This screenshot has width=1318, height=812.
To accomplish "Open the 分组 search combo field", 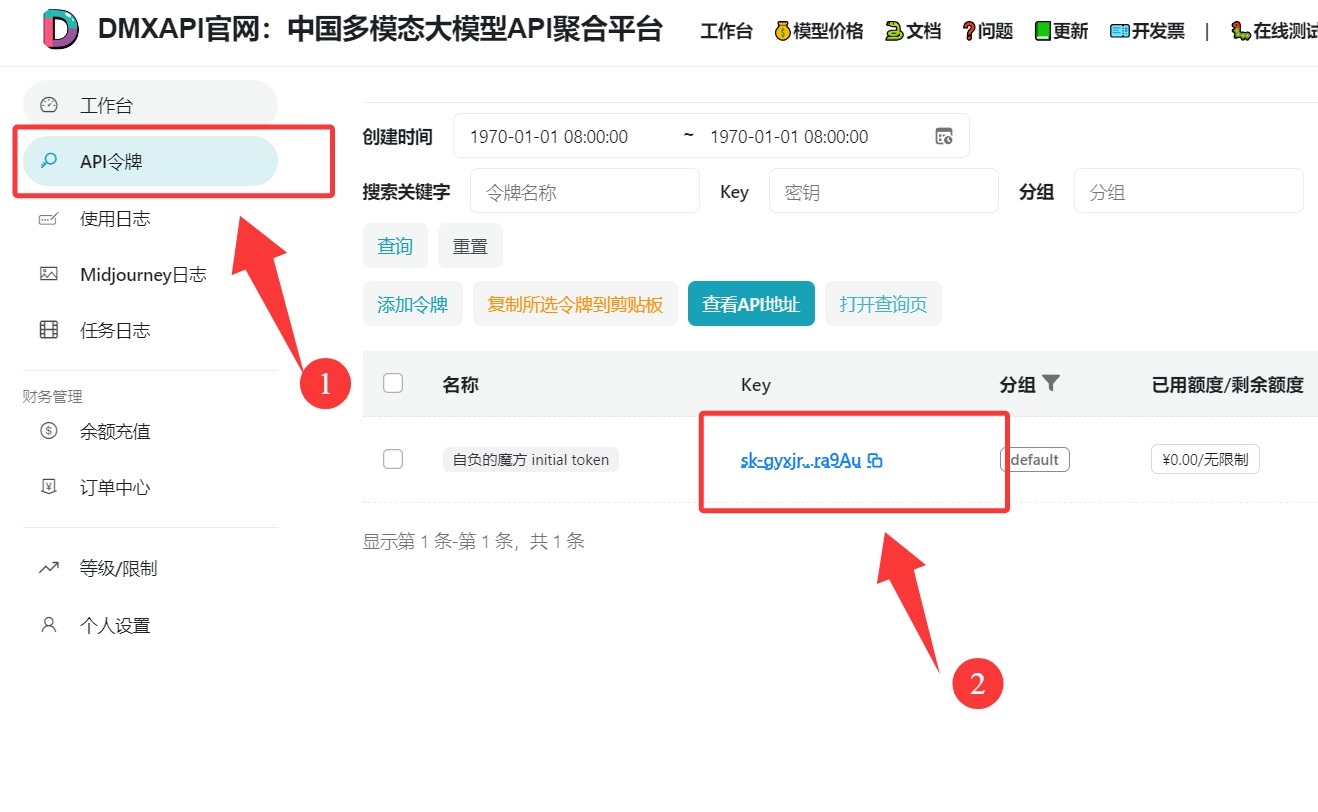I will point(1188,191).
